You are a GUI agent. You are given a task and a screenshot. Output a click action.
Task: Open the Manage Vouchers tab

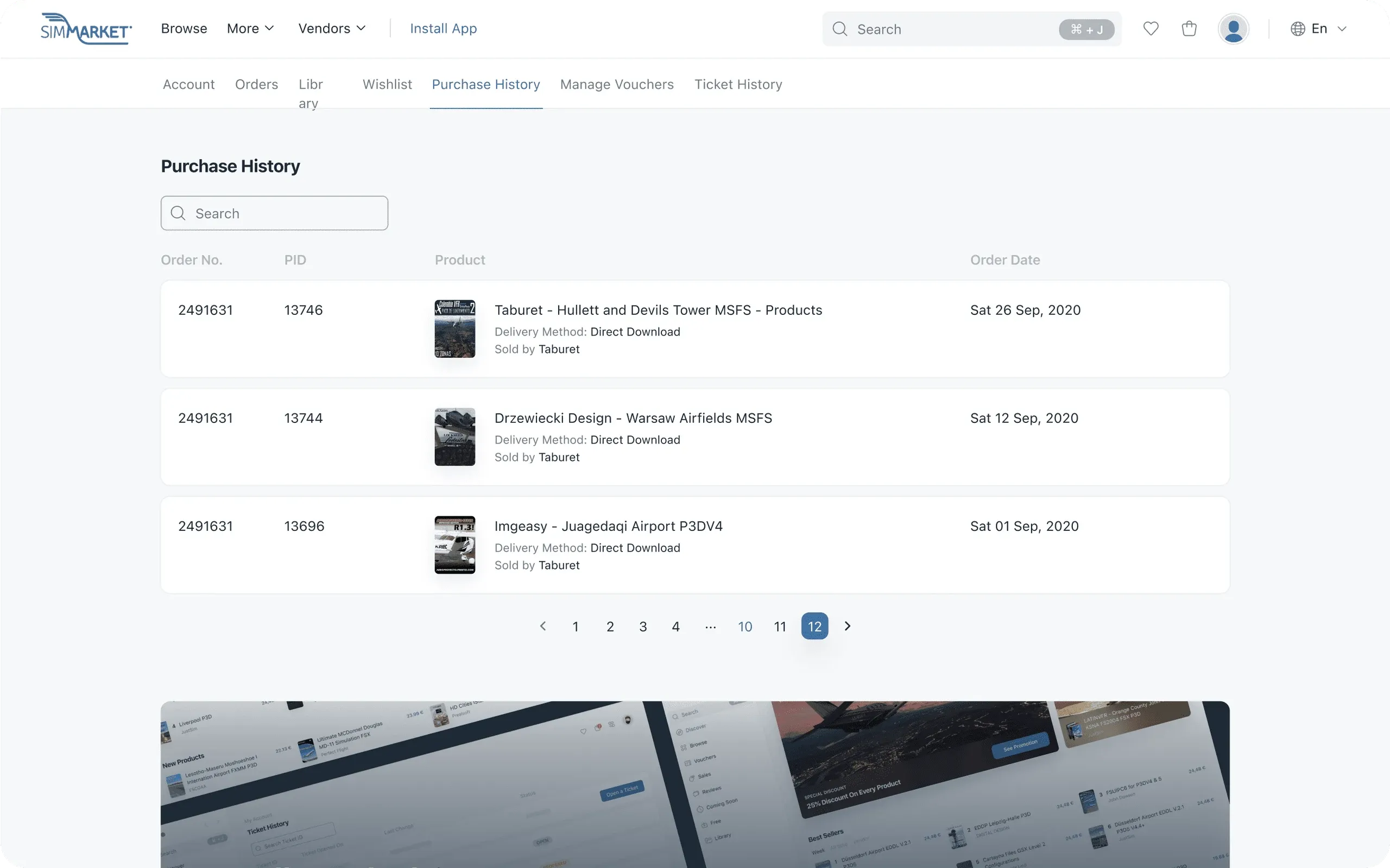click(x=617, y=84)
